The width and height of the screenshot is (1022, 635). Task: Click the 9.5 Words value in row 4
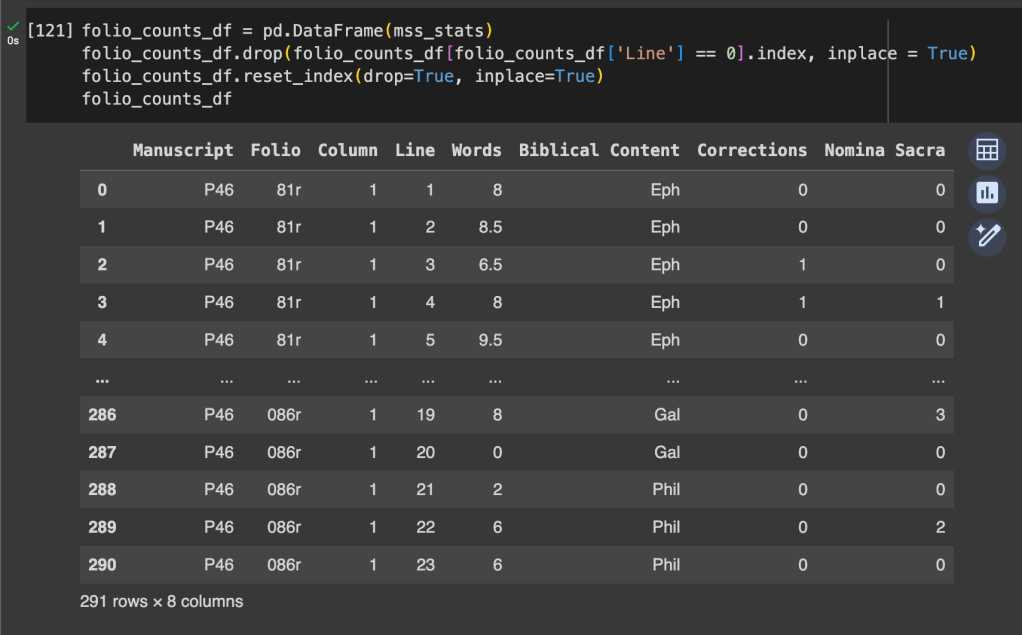pos(490,340)
